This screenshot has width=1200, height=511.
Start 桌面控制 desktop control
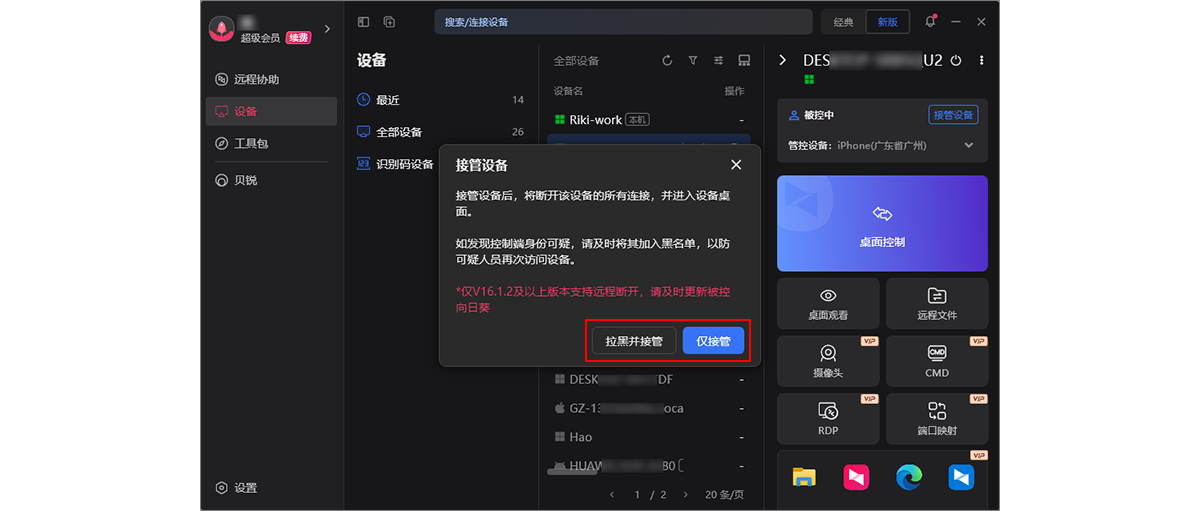(x=882, y=223)
